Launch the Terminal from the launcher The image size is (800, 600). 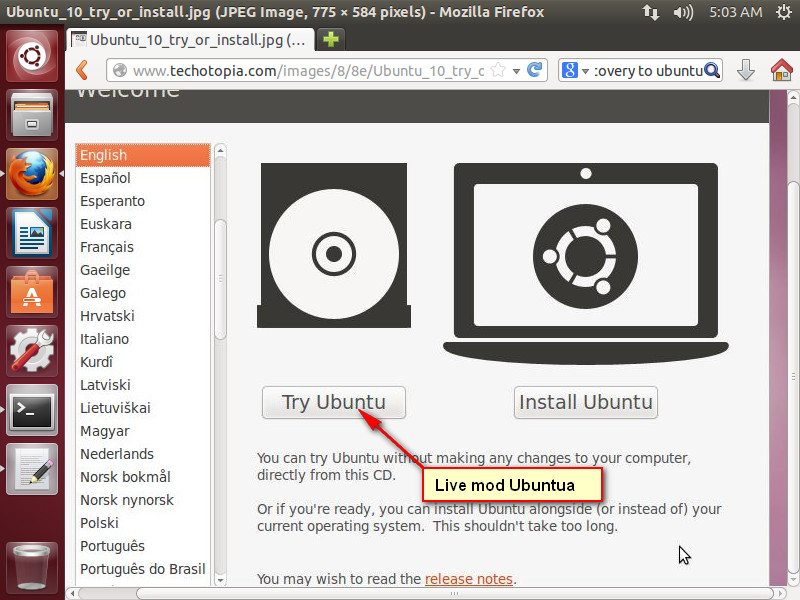point(32,410)
